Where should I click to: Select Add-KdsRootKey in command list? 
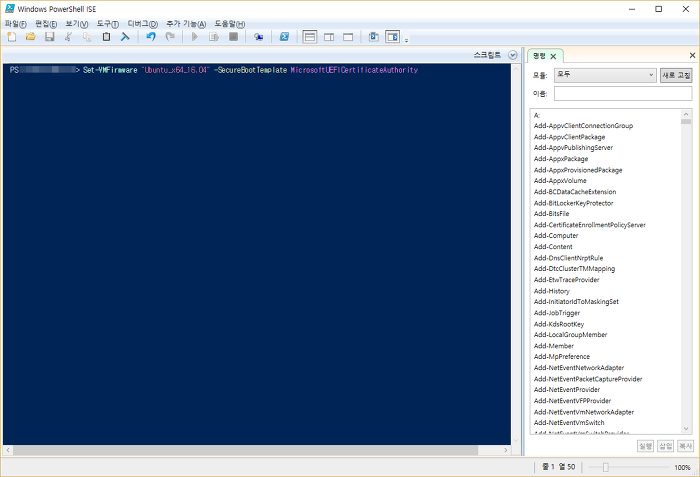pos(558,324)
